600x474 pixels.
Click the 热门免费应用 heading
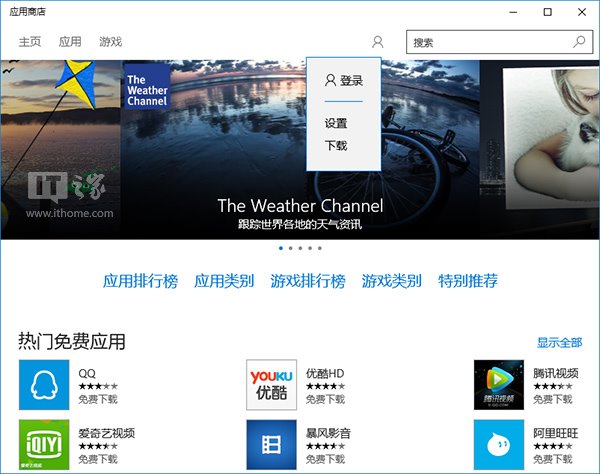[72, 341]
